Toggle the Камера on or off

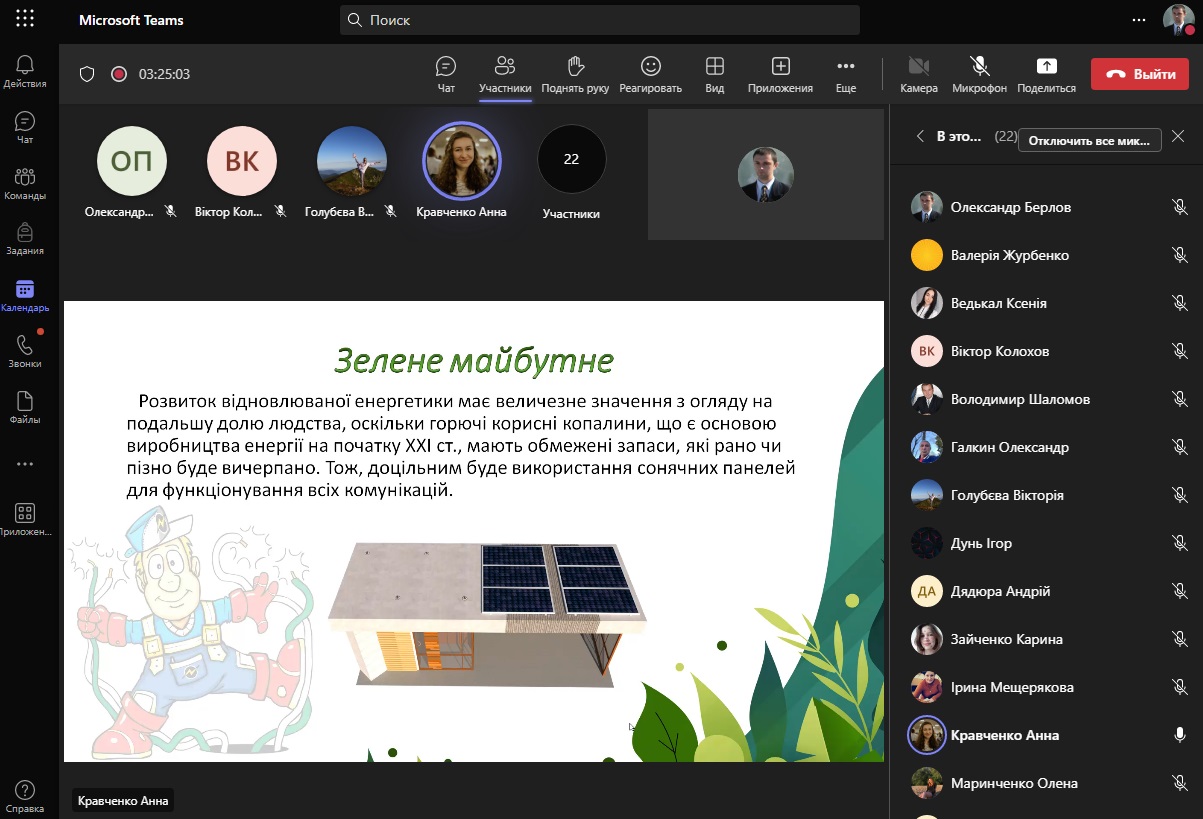coord(918,75)
